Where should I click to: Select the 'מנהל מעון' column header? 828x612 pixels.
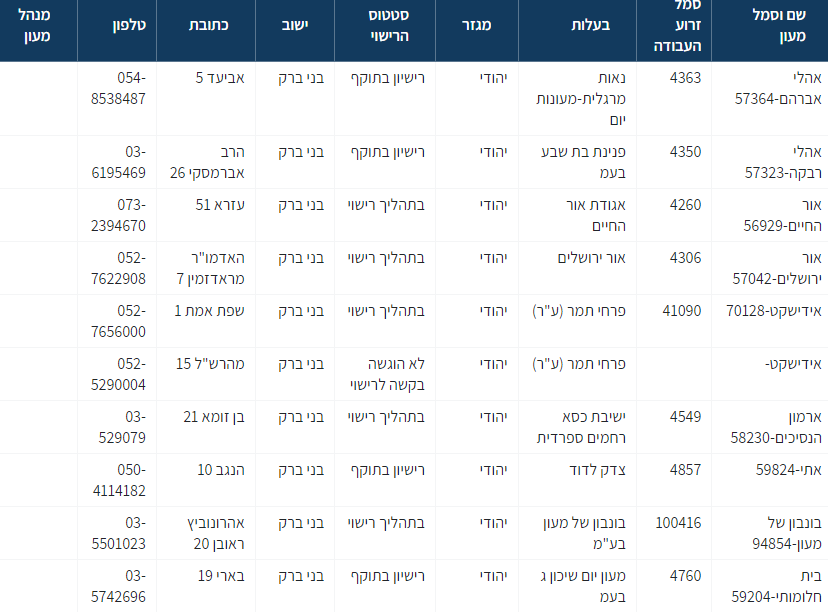coord(36,26)
